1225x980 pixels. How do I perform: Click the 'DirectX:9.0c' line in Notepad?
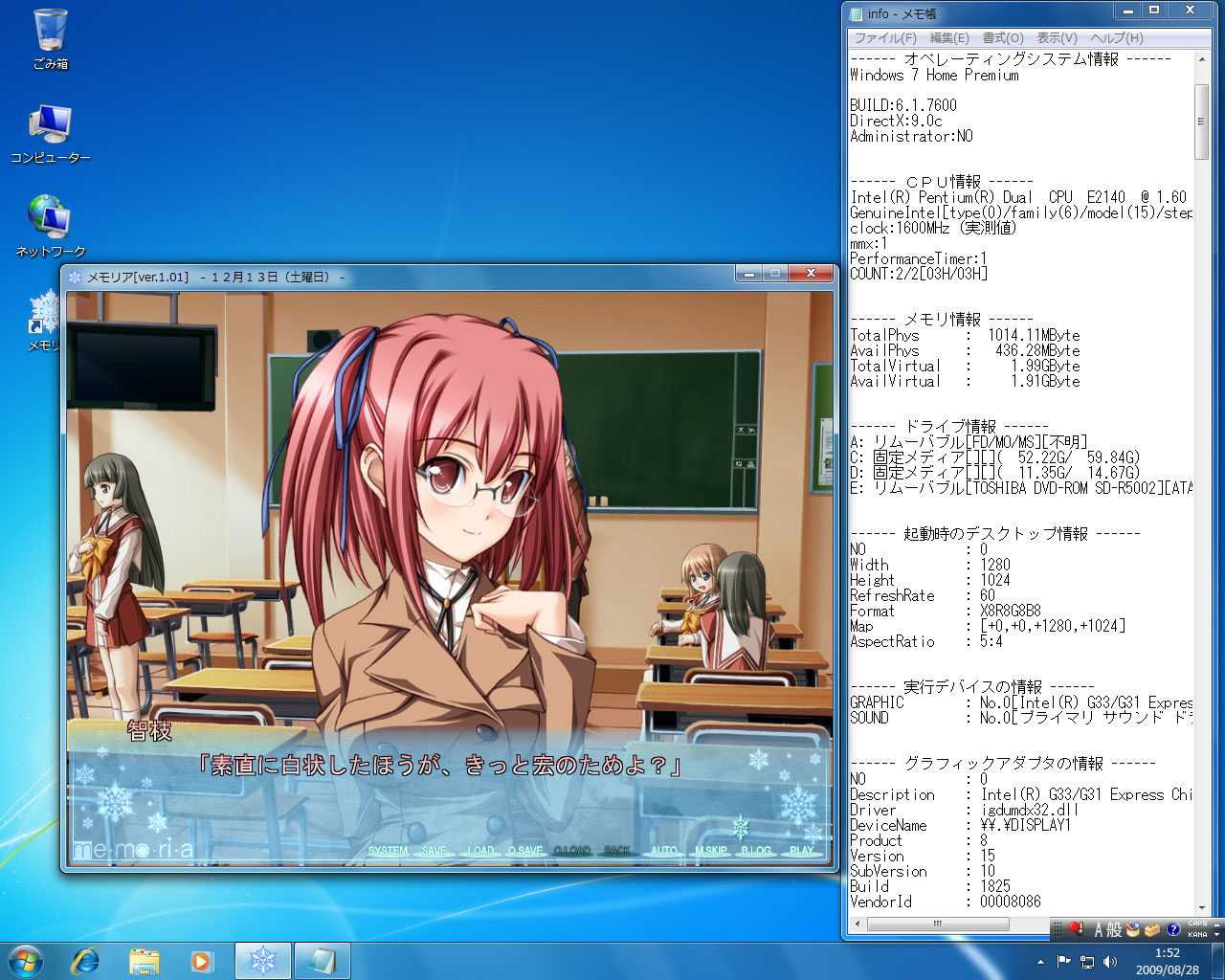click(x=896, y=121)
